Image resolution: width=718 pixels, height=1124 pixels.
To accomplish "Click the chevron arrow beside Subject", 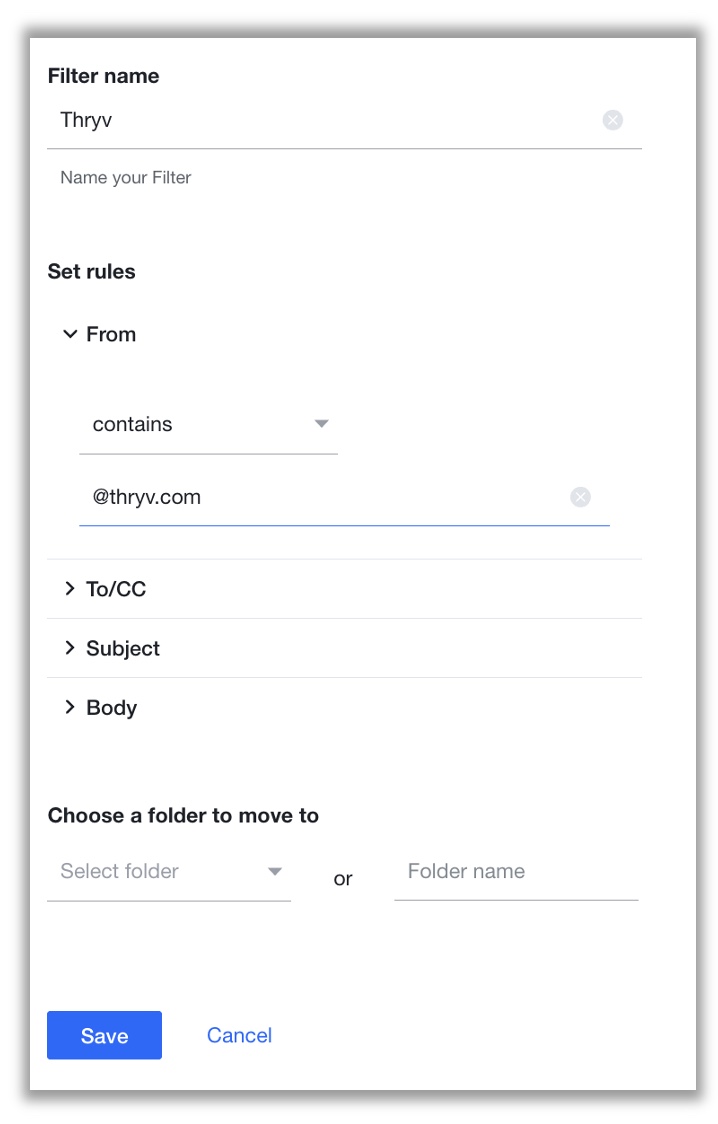I will [70, 648].
